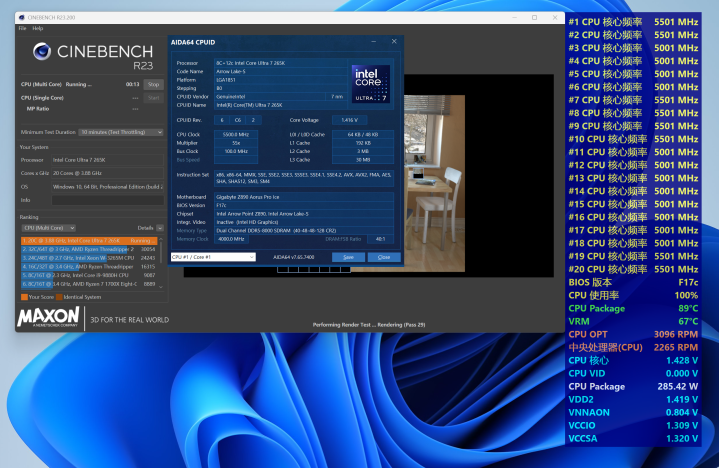
Task: Open the Ranking CPU (Multi Core) dropdown
Action: [48, 228]
